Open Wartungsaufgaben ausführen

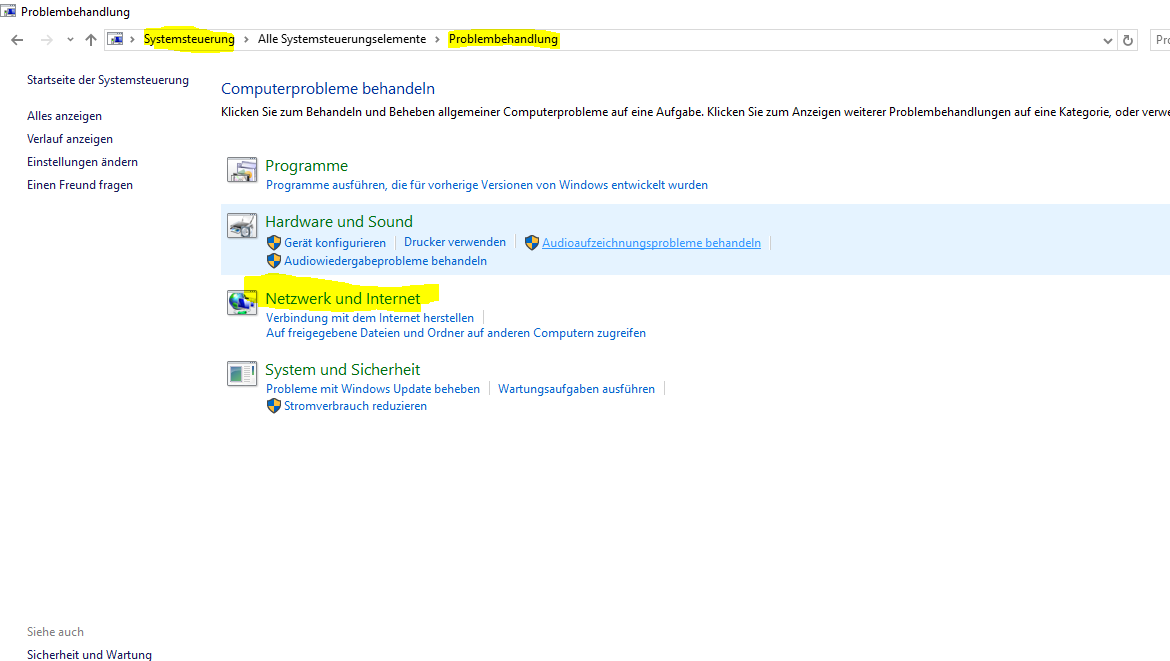pyautogui.click(x=576, y=389)
